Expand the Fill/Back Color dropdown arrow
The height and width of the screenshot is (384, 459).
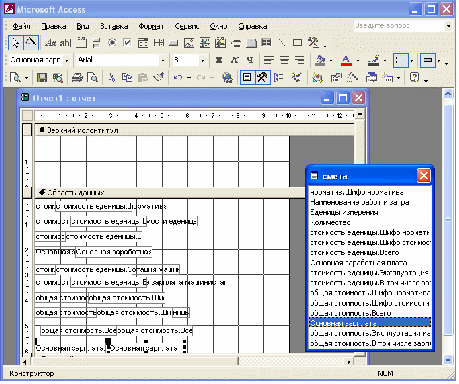point(331,61)
